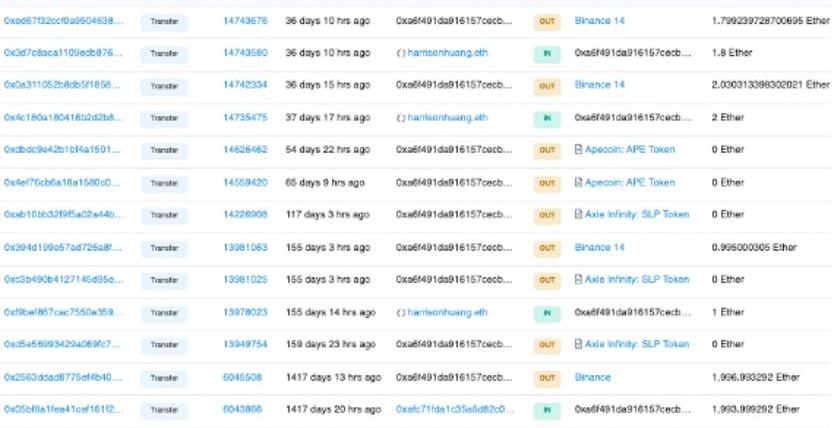The image size is (832, 428).
Task: Click contract icon for Axie Infinity at 117 days
Action: (579, 214)
